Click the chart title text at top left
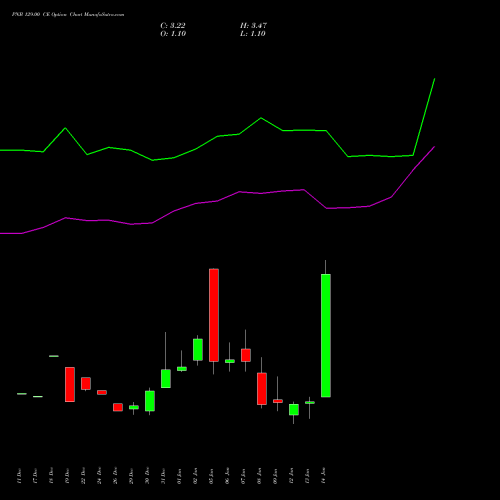The height and width of the screenshot is (500, 500). coord(68,15)
